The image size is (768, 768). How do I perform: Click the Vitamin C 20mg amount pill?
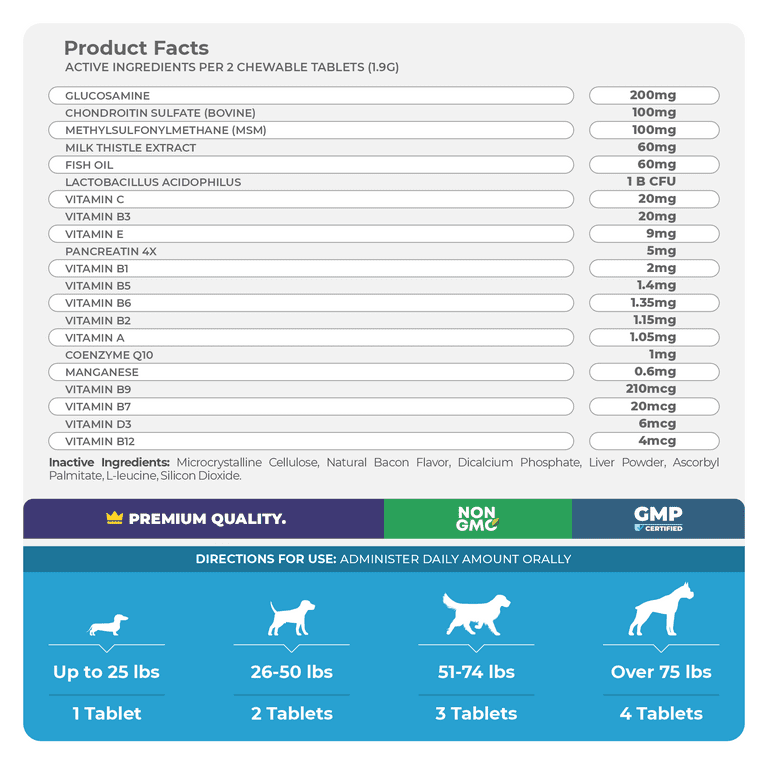coord(654,199)
